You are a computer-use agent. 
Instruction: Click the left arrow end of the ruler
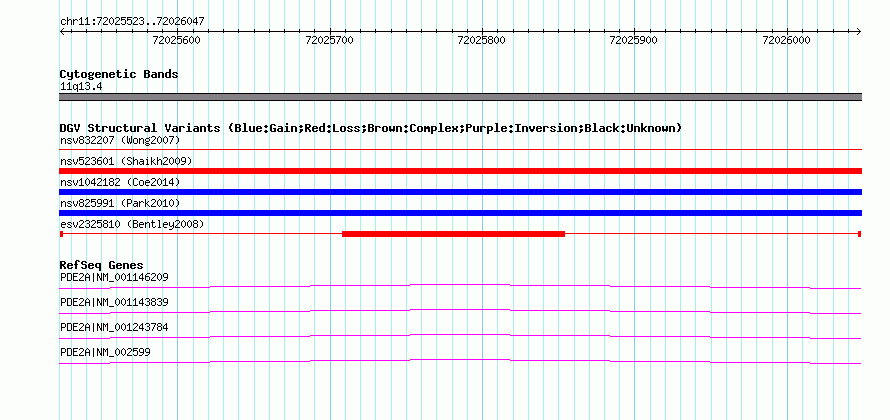click(62, 32)
